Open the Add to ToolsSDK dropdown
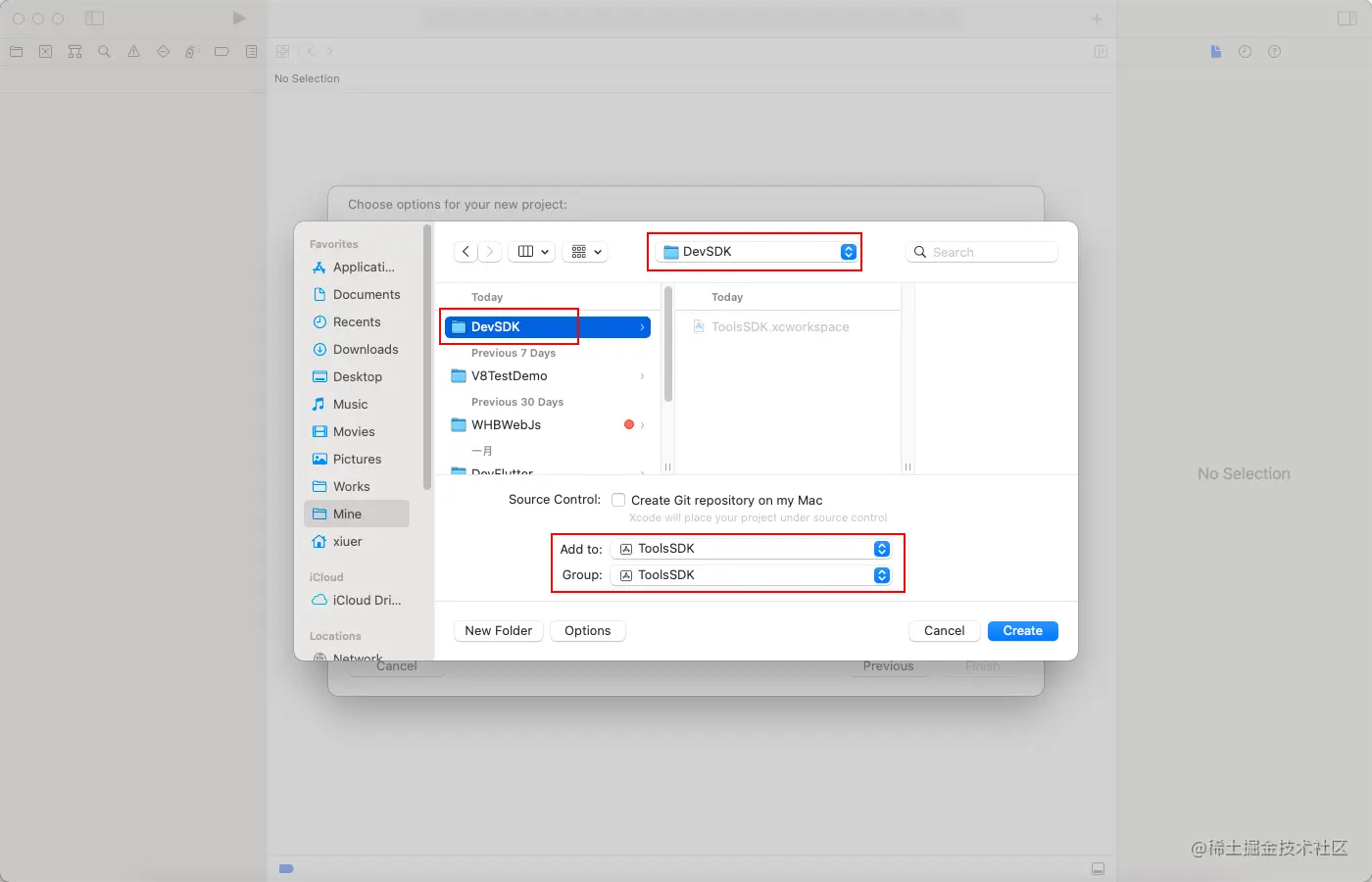 click(751, 549)
